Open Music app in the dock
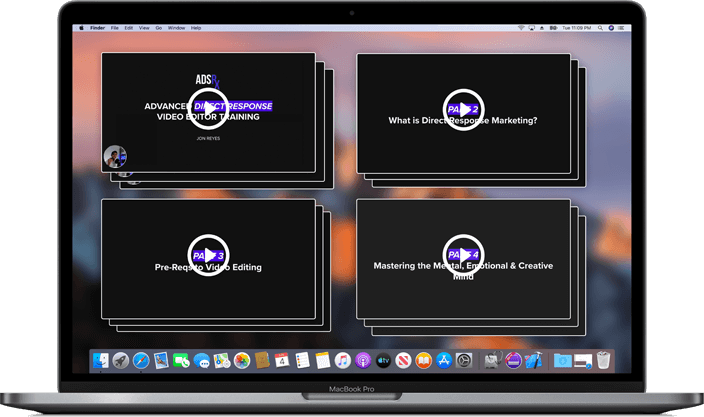 pos(343,360)
